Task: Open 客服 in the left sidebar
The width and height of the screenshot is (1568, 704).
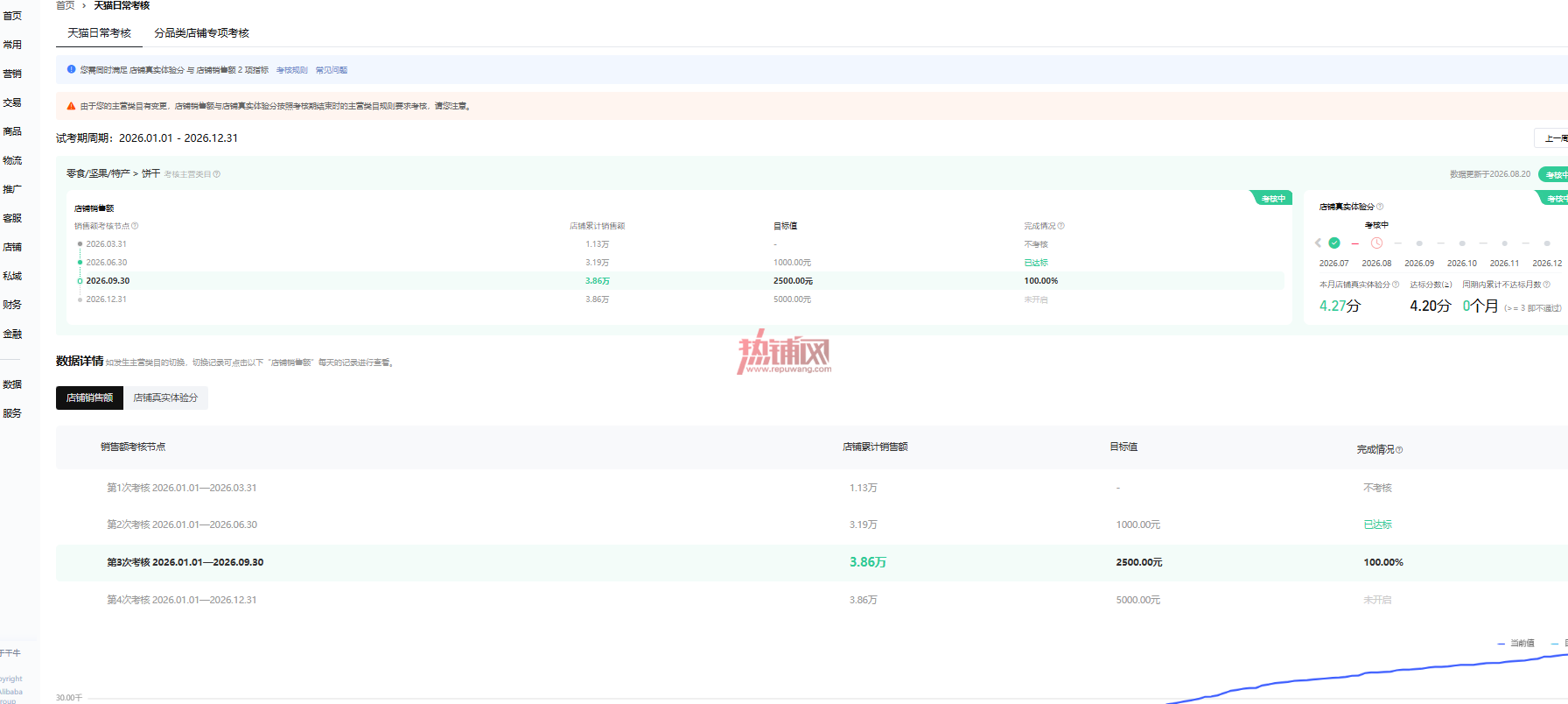Action: pyautogui.click(x=12, y=218)
